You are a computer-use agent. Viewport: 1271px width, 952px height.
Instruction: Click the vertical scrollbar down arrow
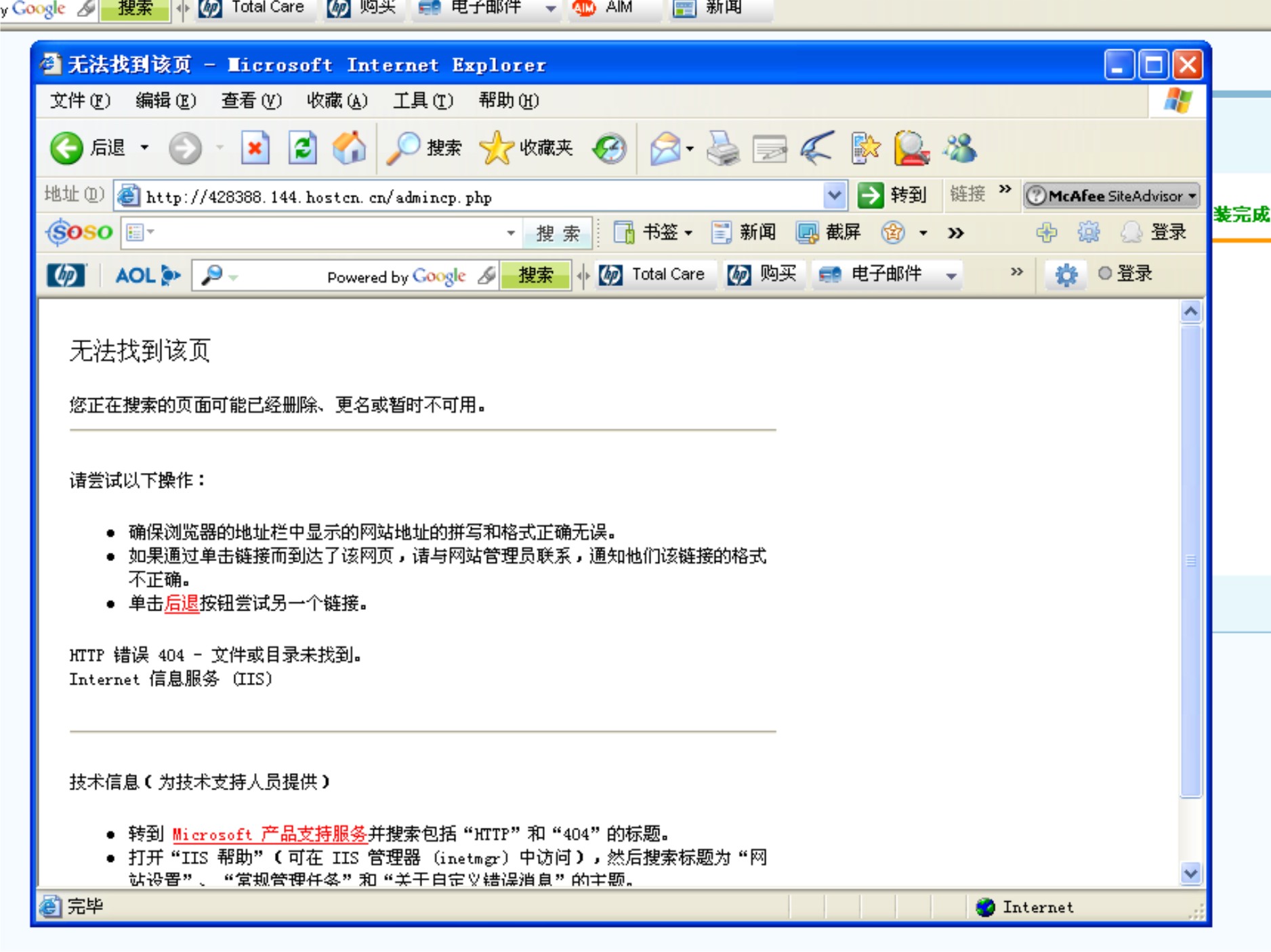click(1190, 873)
